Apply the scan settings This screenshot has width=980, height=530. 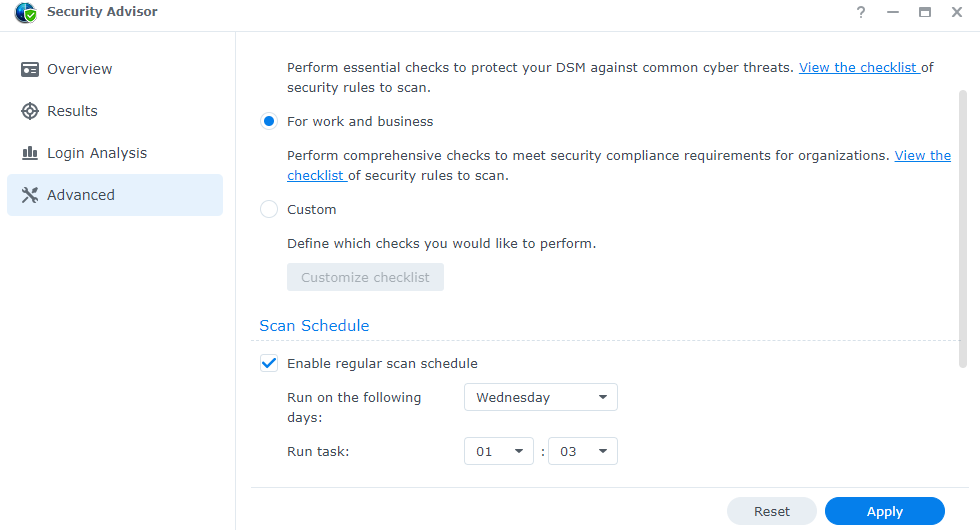click(884, 511)
